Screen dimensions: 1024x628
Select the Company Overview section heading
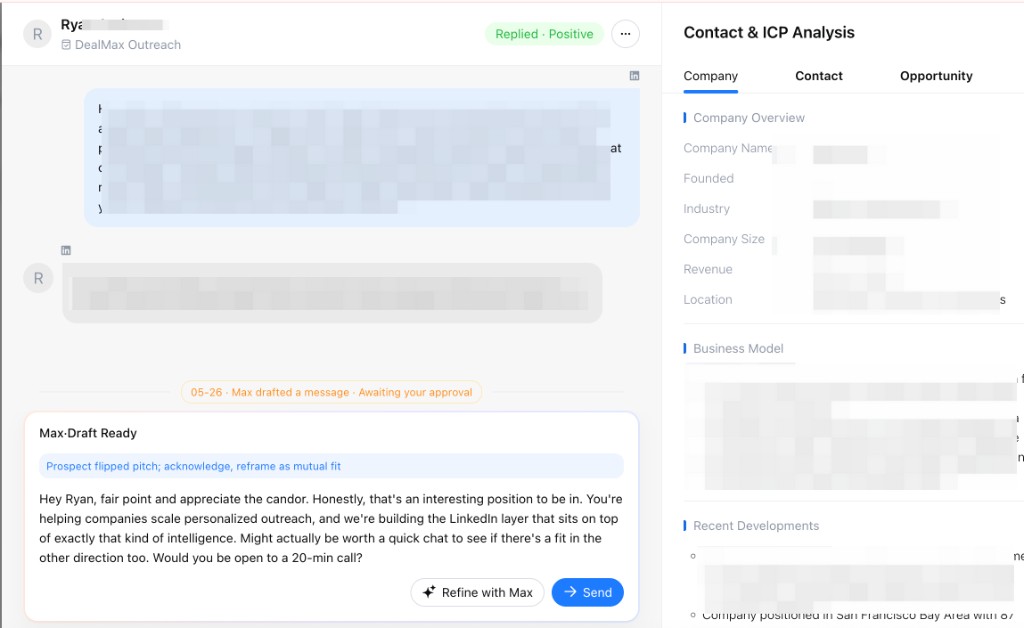click(x=748, y=118)
